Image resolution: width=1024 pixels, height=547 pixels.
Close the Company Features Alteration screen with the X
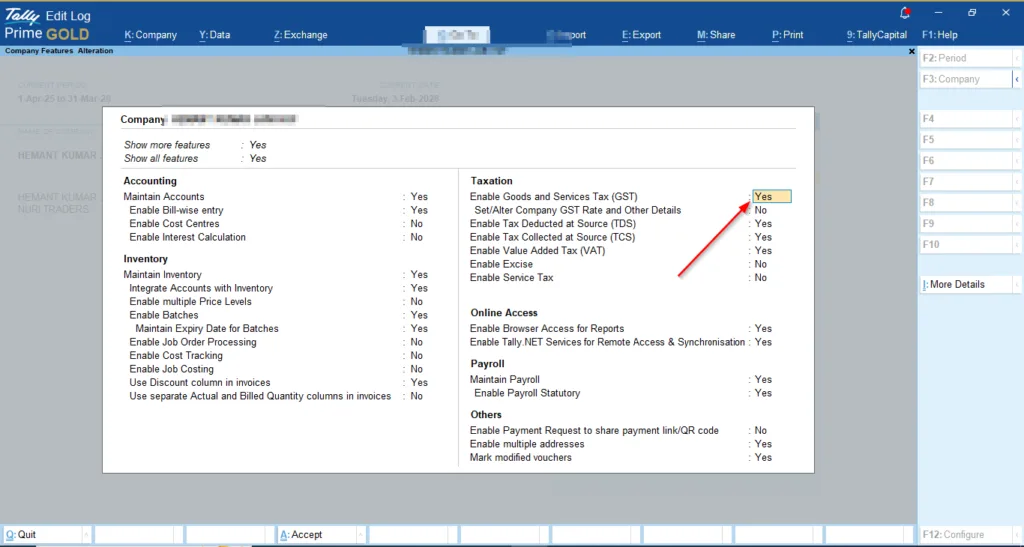(x=911, y=51)
